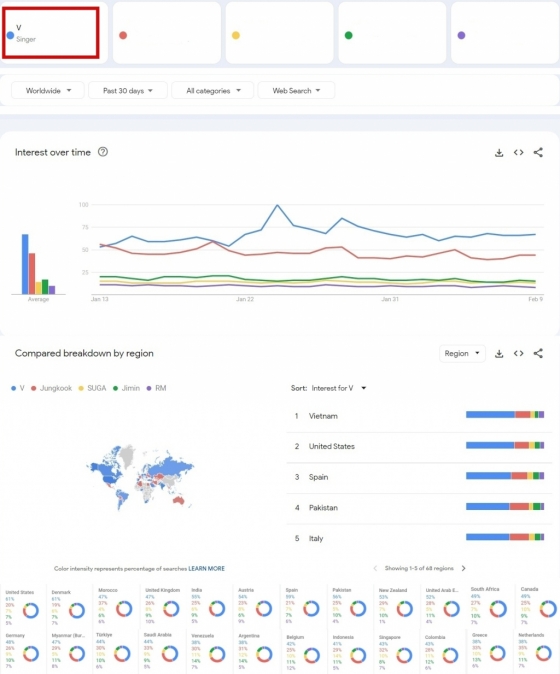560x674 pixels.
Task: Click the 'Showing 1-5 of 68 regions' text
Action: pyautogui.click(x=419, y=568)
